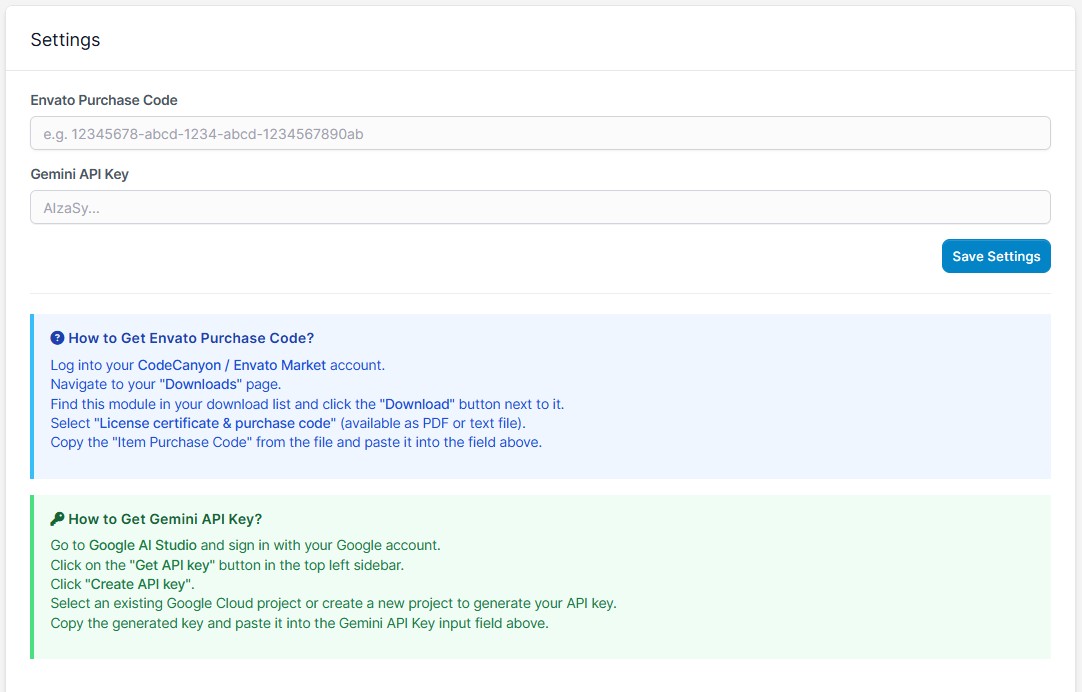Click the "Envato Purchase Code" field label
This screenshot has height=692, width=1082.
[x=104, y=100]
